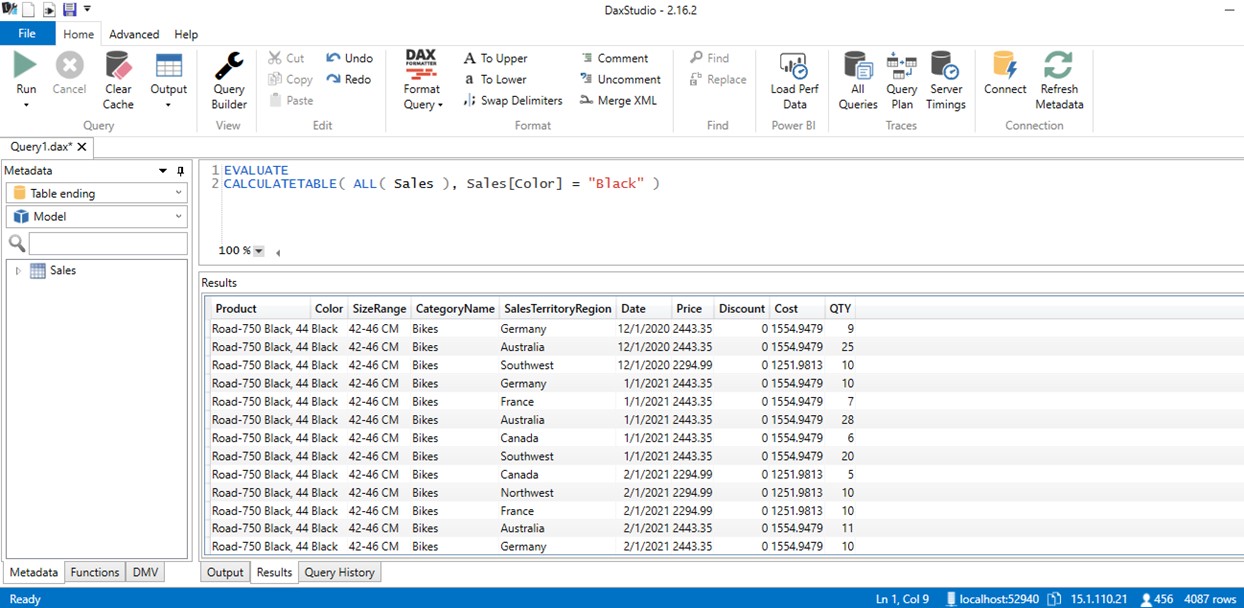Open the Help ribbon tab
The width and height of the screenshot is (1244, 608).
(186, 34)
